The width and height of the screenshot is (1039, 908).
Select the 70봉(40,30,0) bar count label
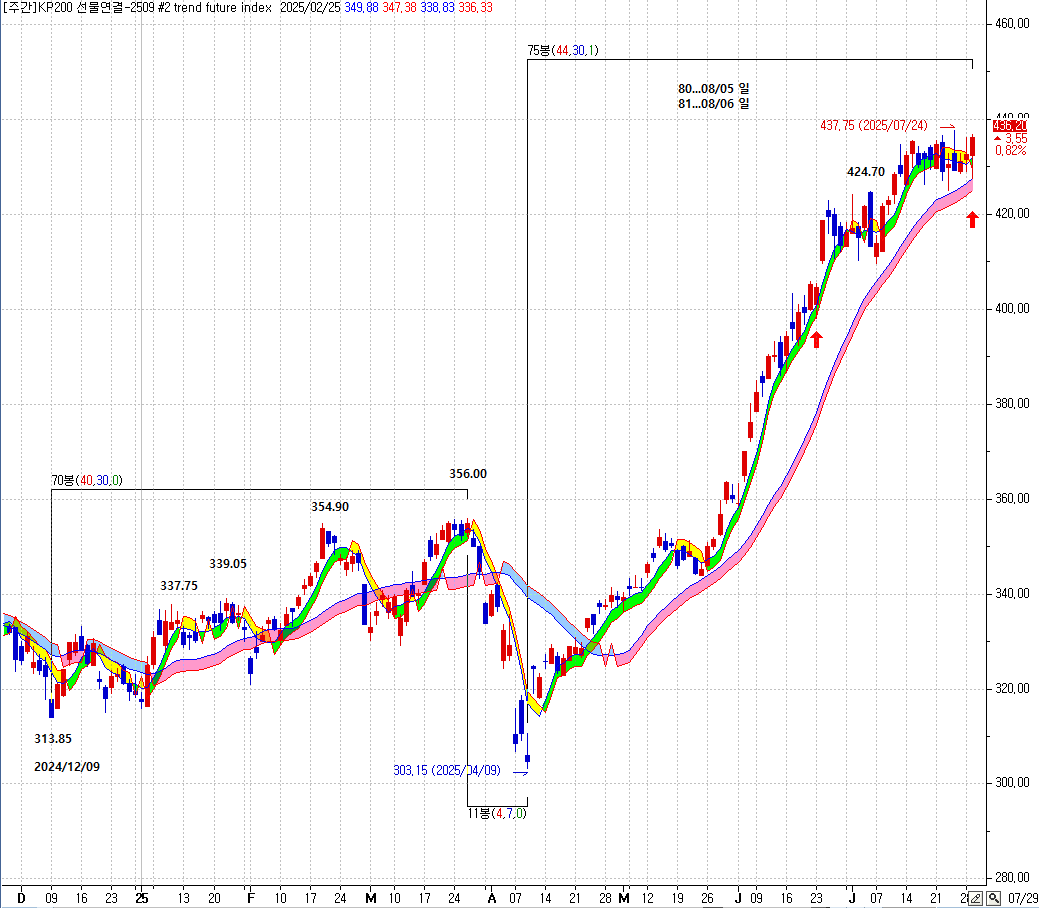pyautogui.click(x=87, y=481)
